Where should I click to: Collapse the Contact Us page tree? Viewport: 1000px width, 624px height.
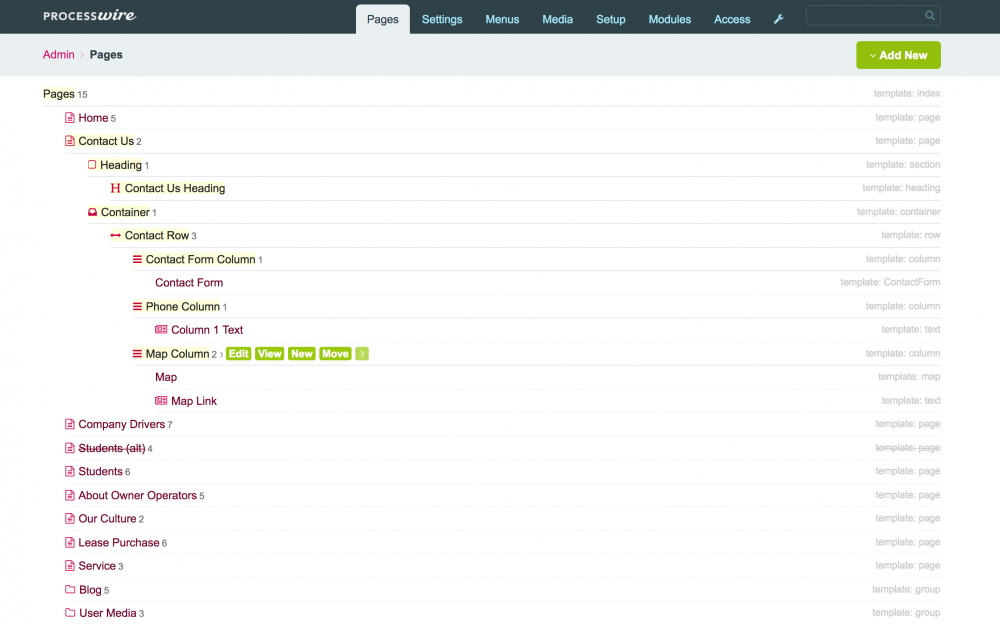(x=105, y=141)
